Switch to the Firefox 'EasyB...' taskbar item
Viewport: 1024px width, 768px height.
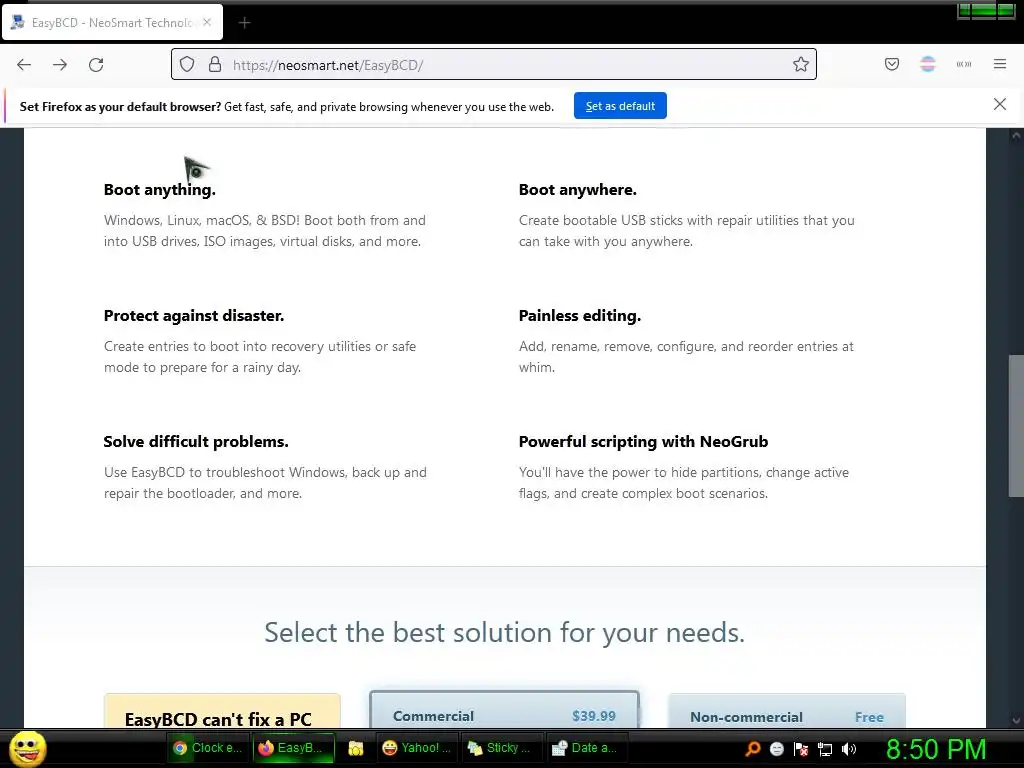point(293,748)
